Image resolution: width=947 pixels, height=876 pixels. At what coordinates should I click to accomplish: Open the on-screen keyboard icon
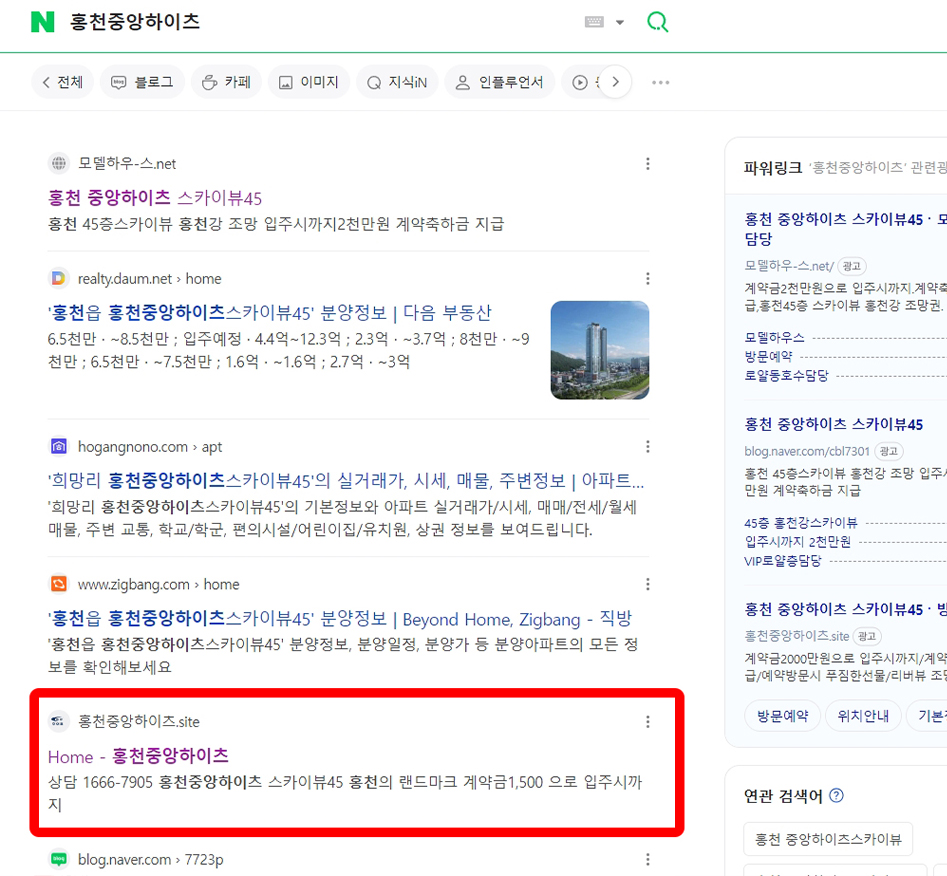pos(594,22)
